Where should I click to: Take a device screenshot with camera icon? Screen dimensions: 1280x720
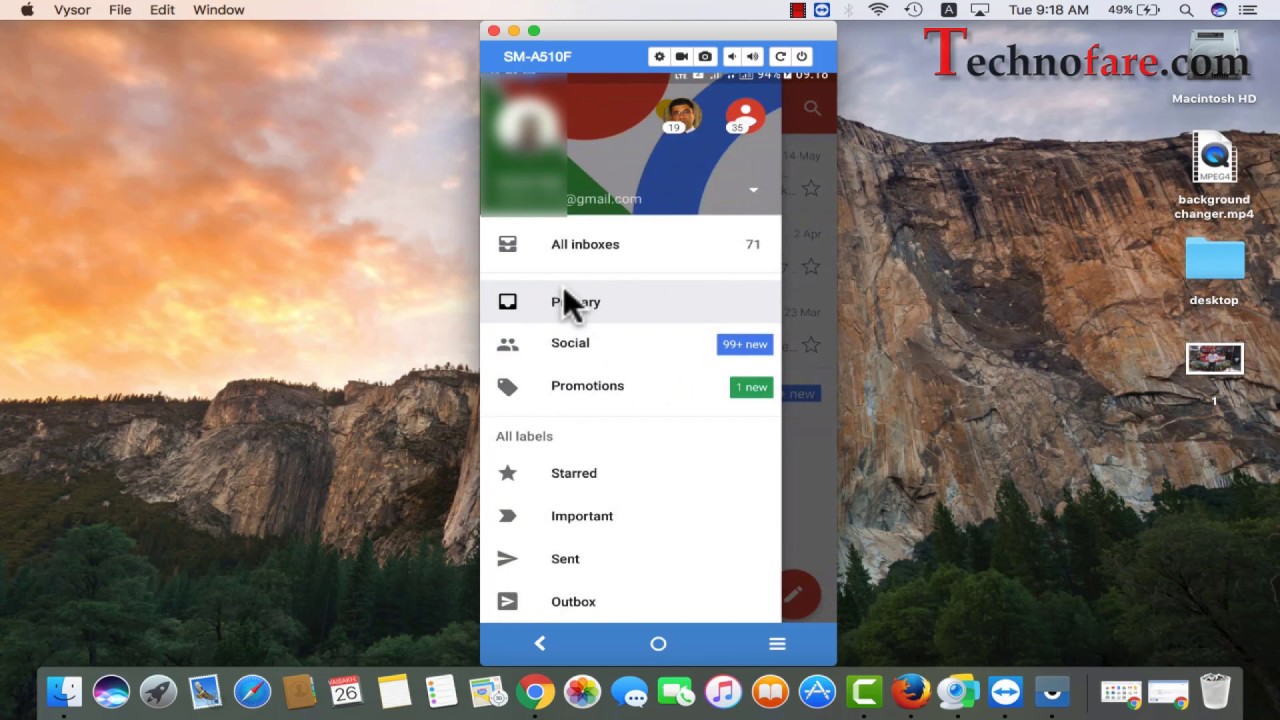705,57
